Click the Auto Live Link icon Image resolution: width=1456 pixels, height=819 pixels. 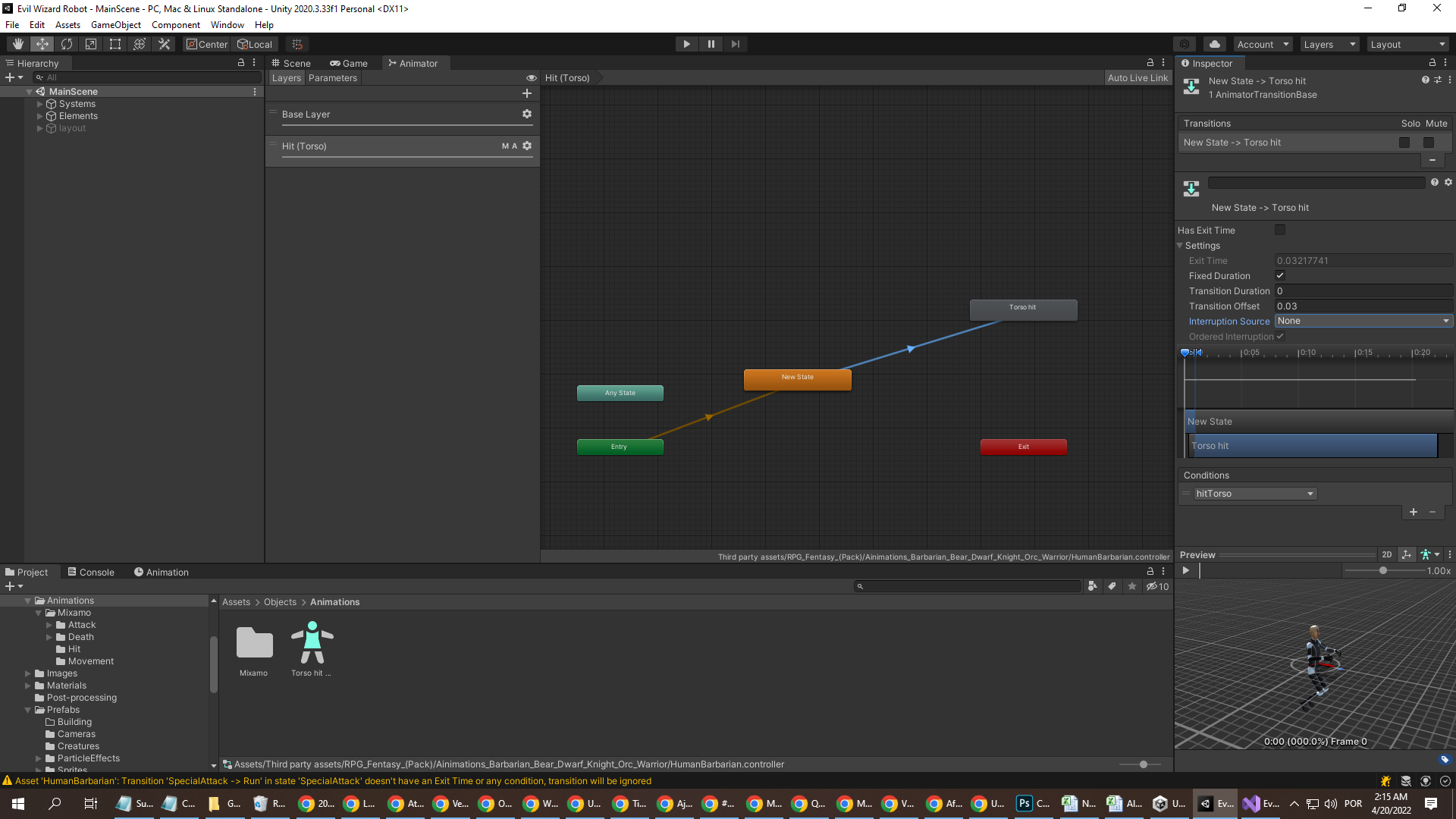coord(1137,77)
